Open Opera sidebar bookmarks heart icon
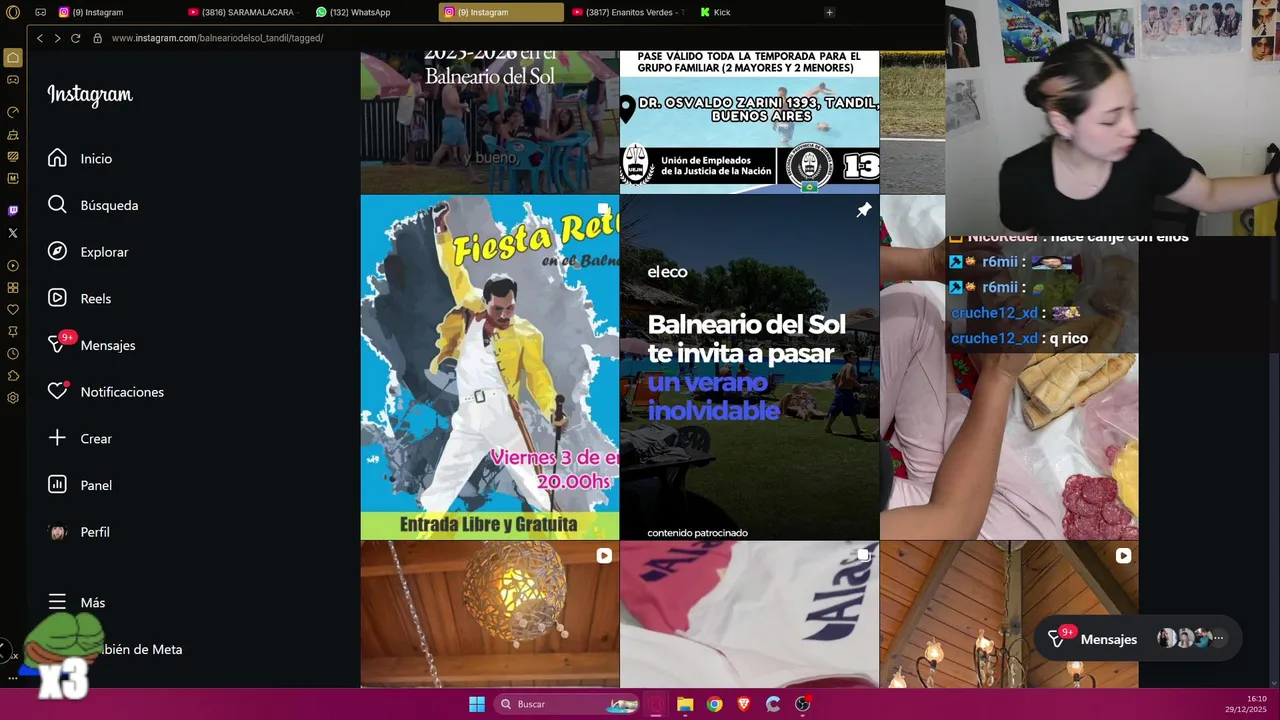 13,310
